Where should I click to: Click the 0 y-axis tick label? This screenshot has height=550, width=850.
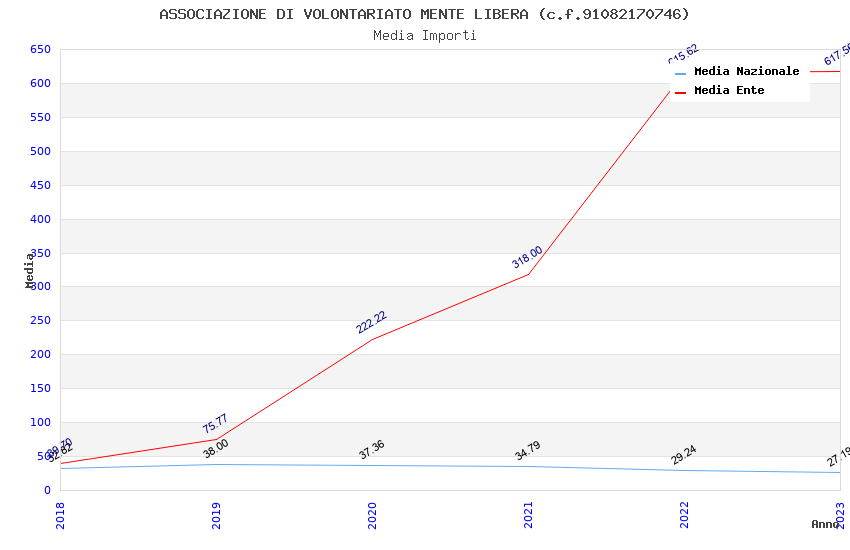(47, 490)
